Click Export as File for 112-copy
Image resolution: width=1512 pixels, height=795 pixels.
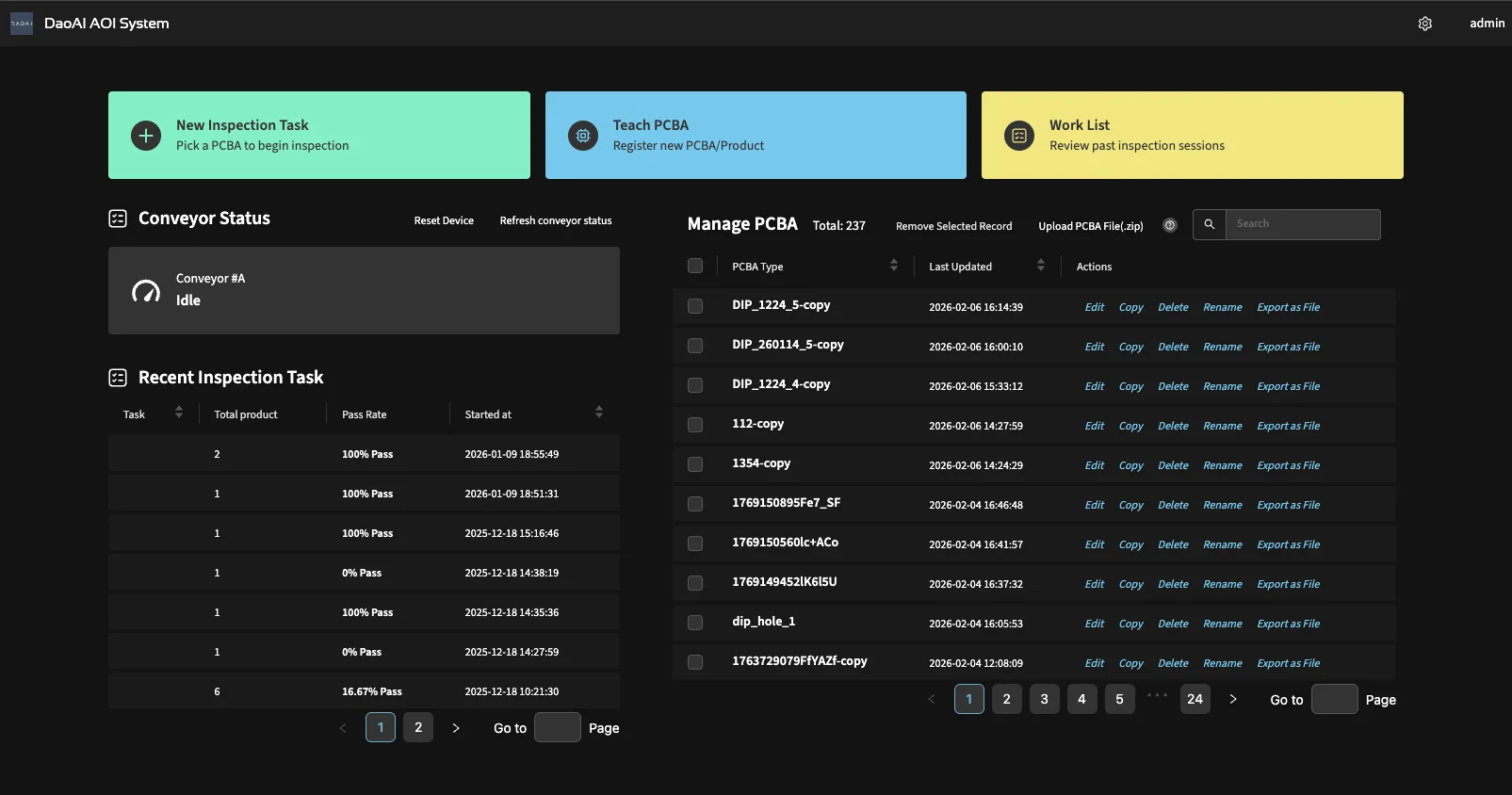[x=1288, y=426]
